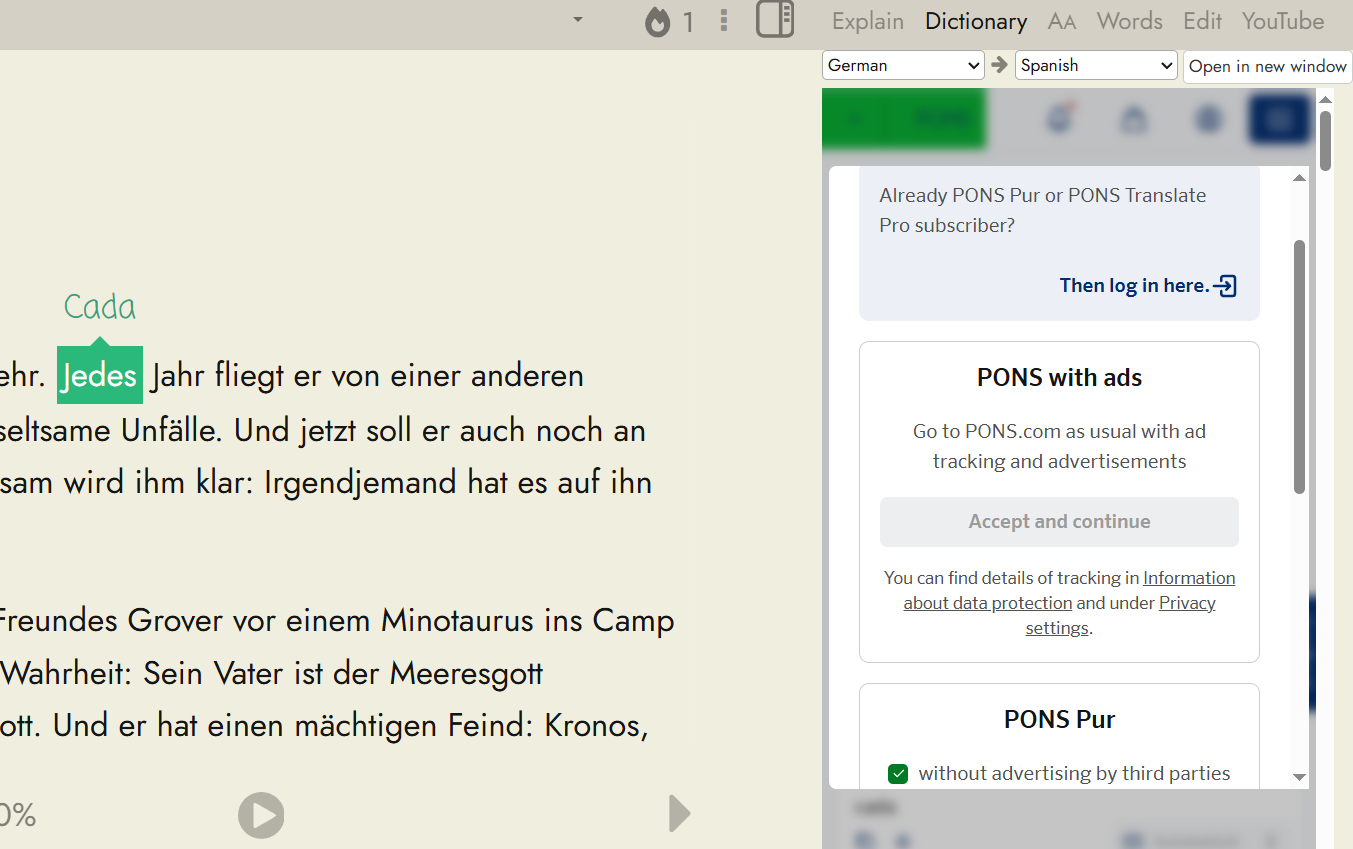Expand the German source language dropdown
The width and height of the screenshot is (1353, 849).
point(904,65)
